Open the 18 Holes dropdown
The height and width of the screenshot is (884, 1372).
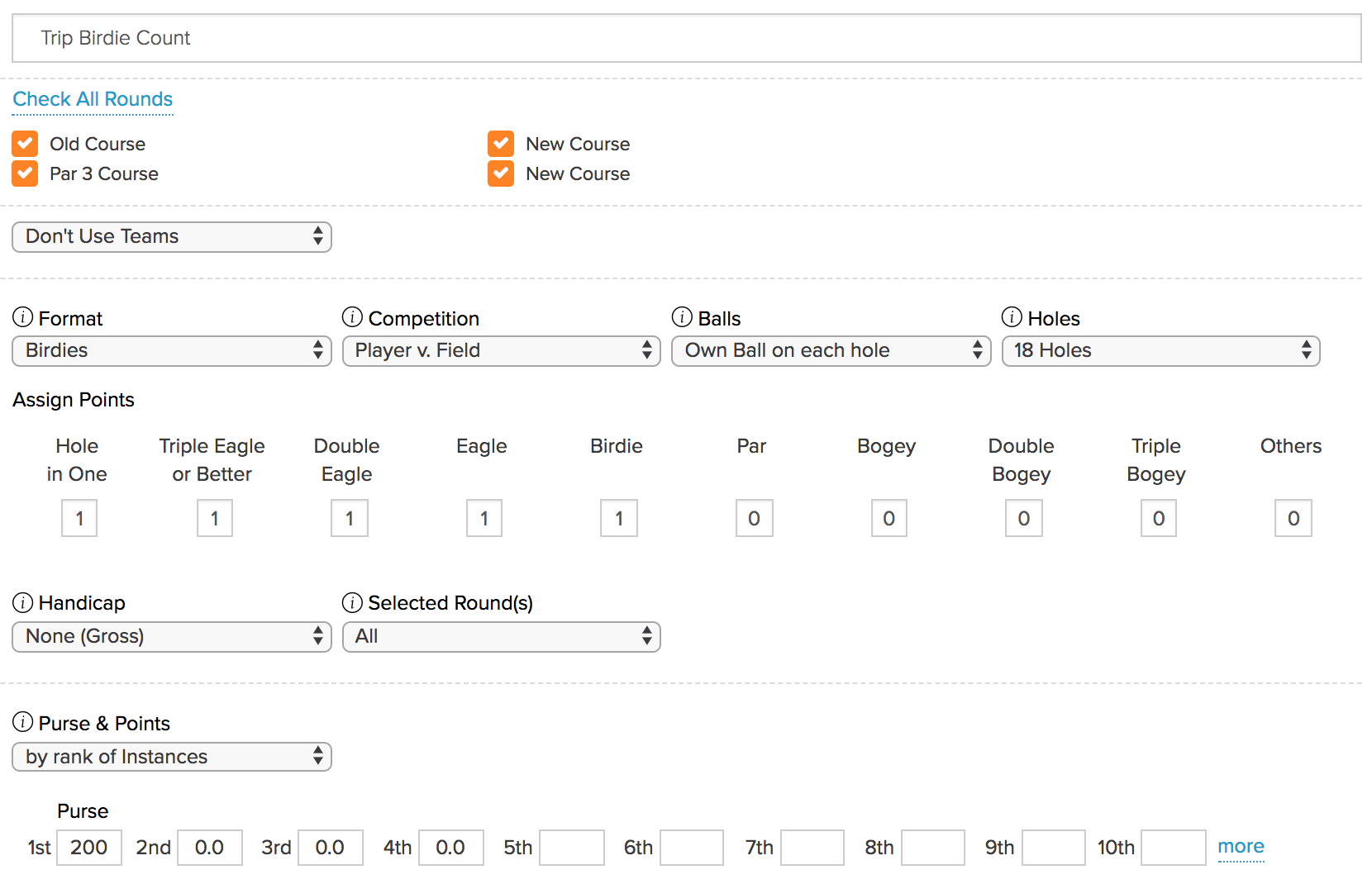pyautogui.click(x=1160, y=351)
